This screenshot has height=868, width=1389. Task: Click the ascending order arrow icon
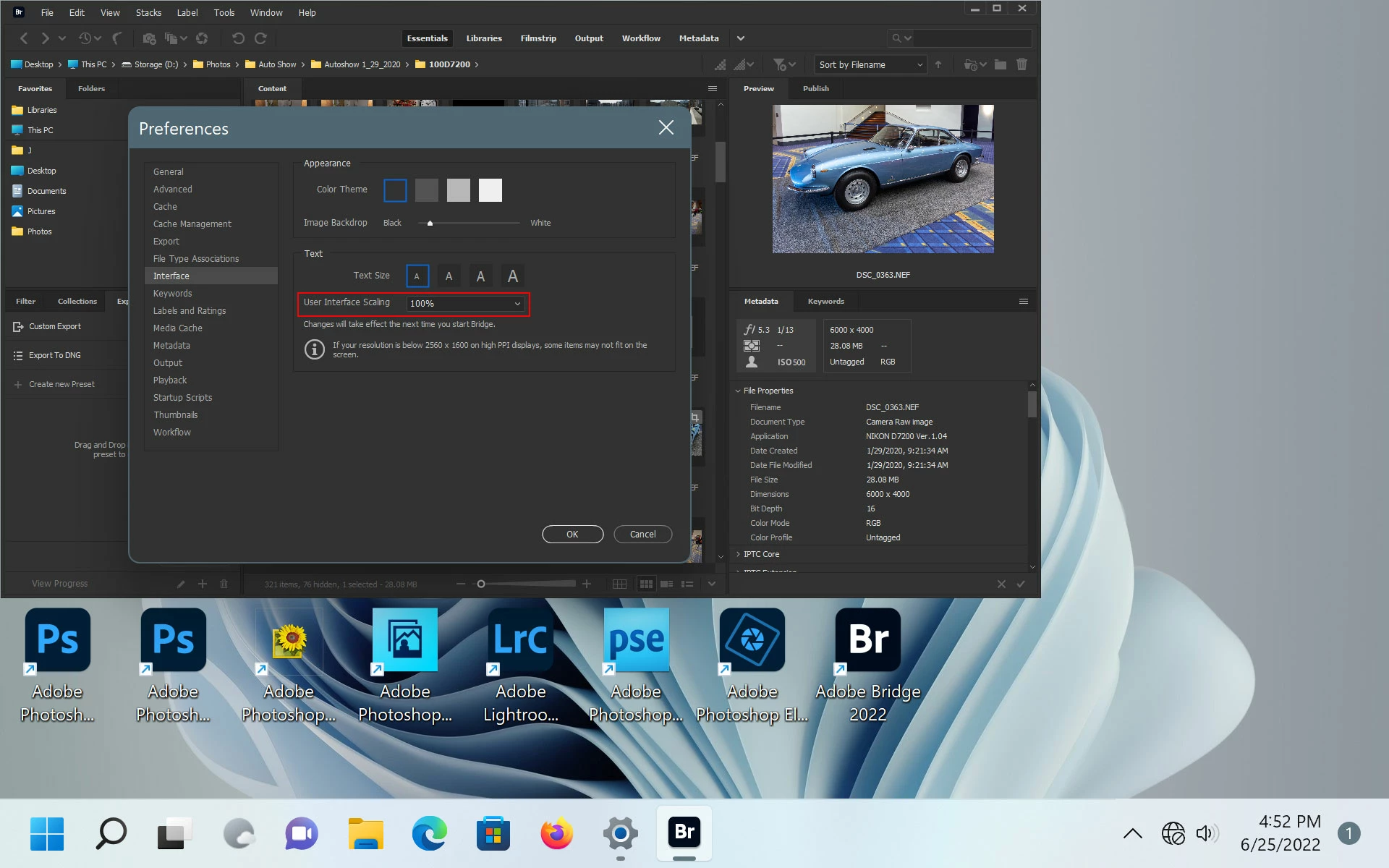938,64
